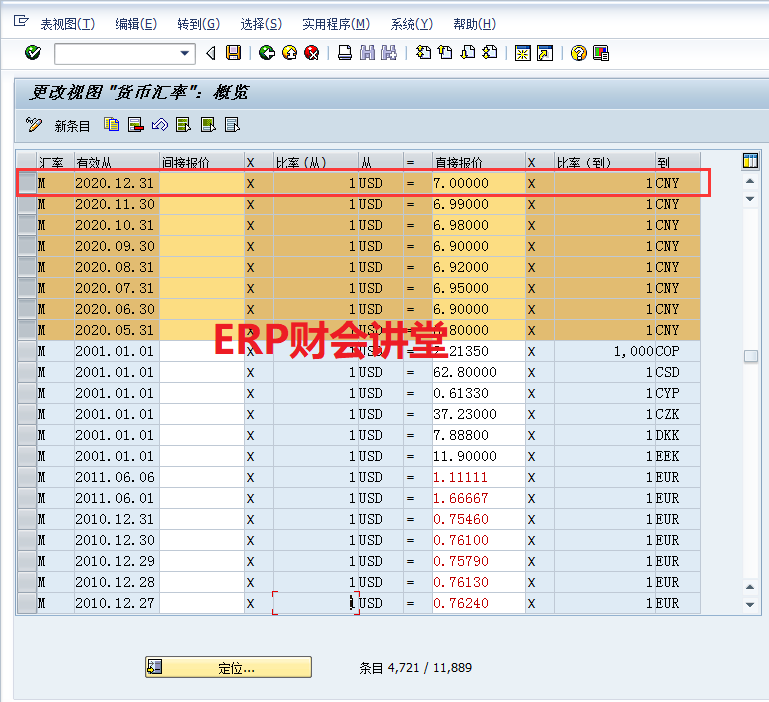This screenshot has height=702, width=769.
Task: Click the 定位... button
Action: click(x=228, y=667)
